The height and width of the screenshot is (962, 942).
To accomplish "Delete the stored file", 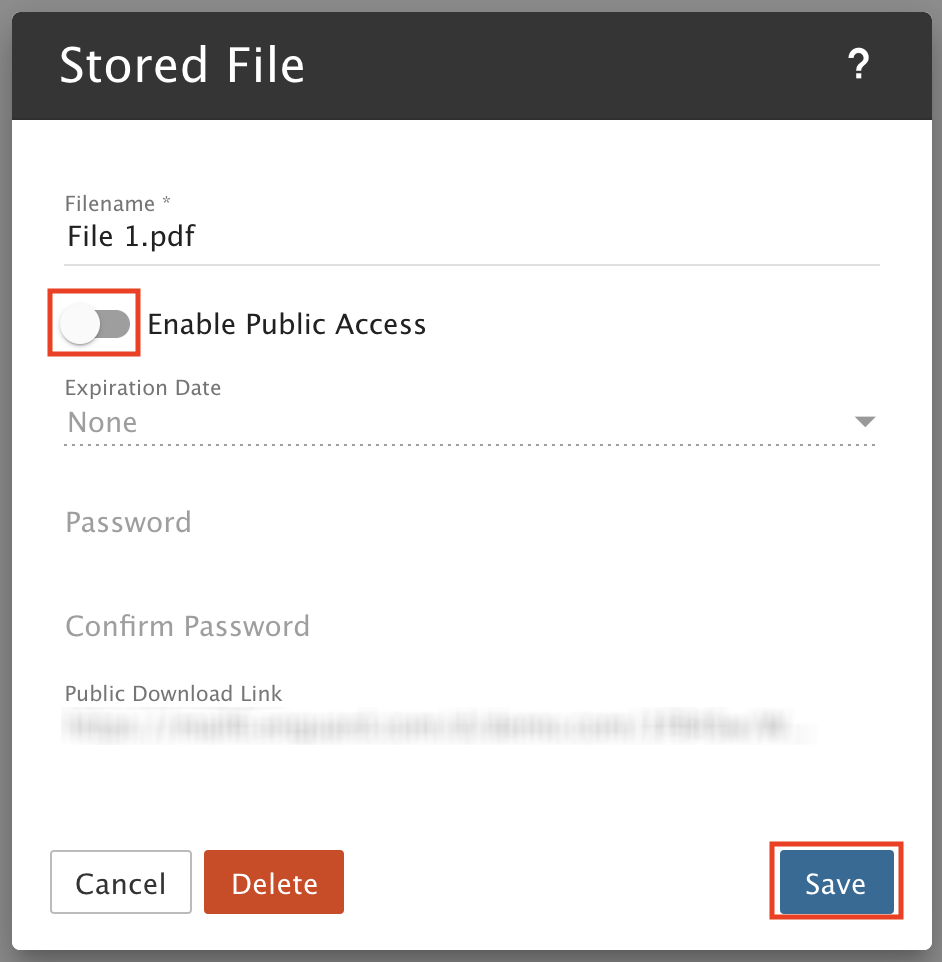I will point(274,882).
